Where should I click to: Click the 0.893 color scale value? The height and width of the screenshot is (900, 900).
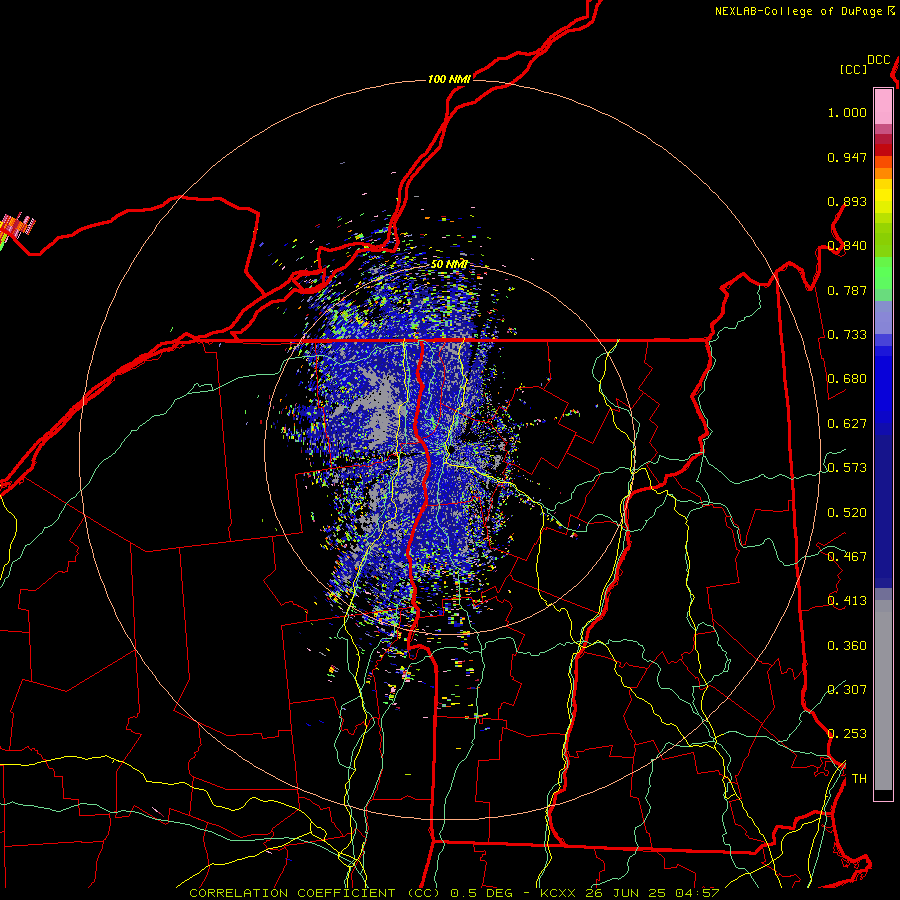pos(847,201)
